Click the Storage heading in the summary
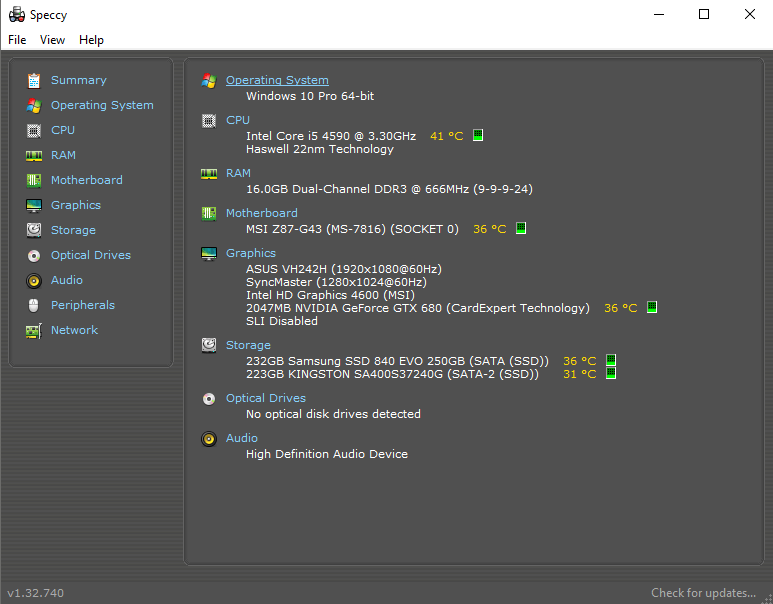This screenshot has height=604, width=773. pos(248,345)
